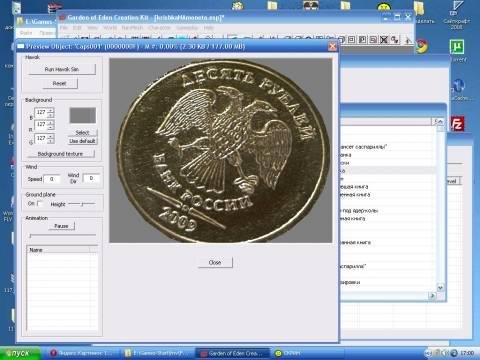Click the B value field showing 127
This screenshot has width=480, height=360.
click(41, 112)
